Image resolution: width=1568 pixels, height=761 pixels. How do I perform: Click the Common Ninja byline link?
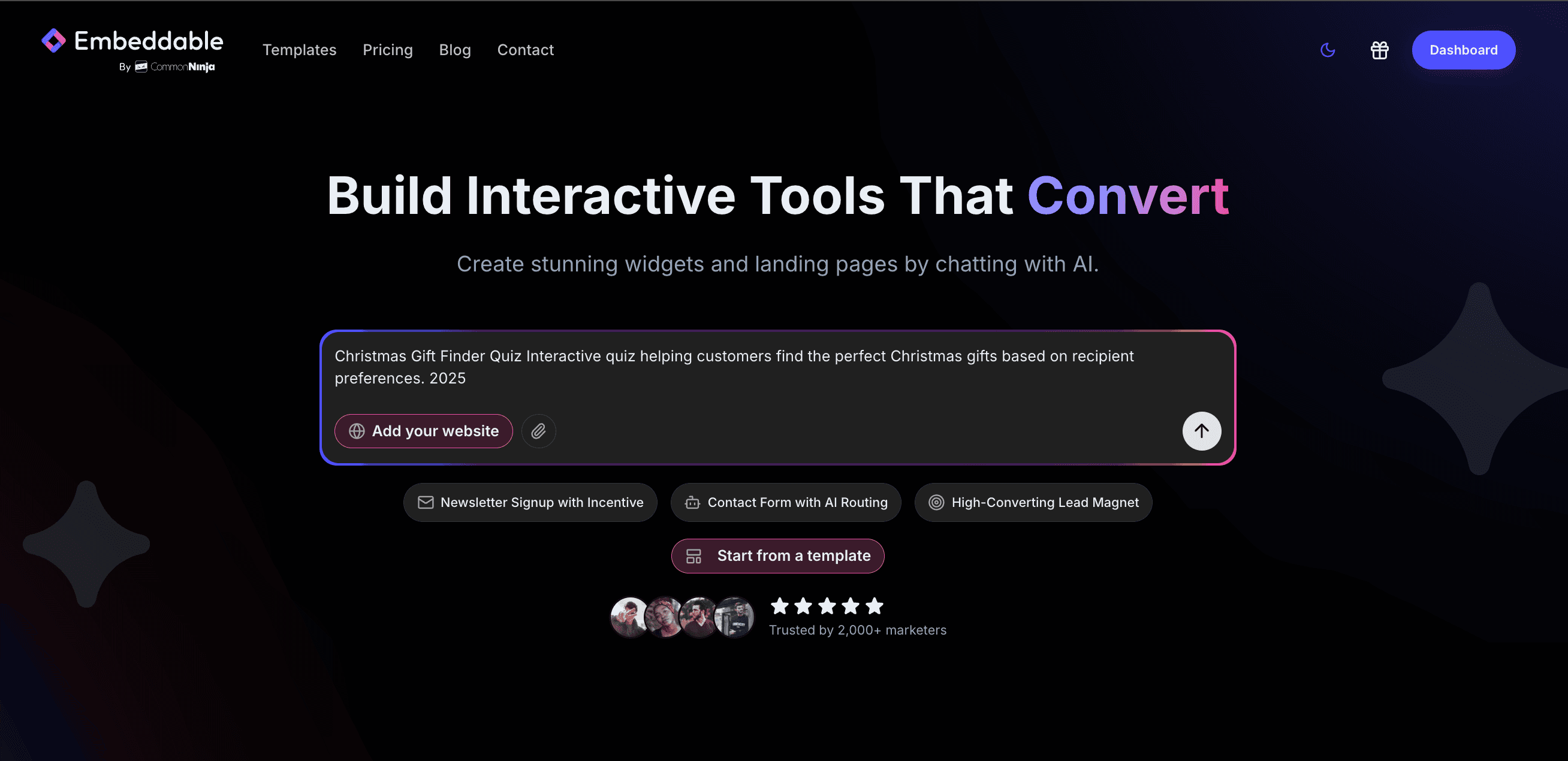pyautogui.click(x=174, y=67)
